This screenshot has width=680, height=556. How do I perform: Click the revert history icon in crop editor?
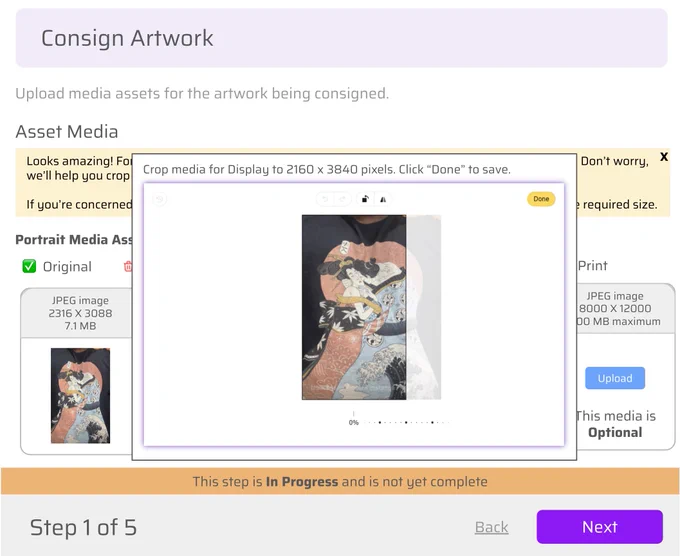click(x=160, y=200)
